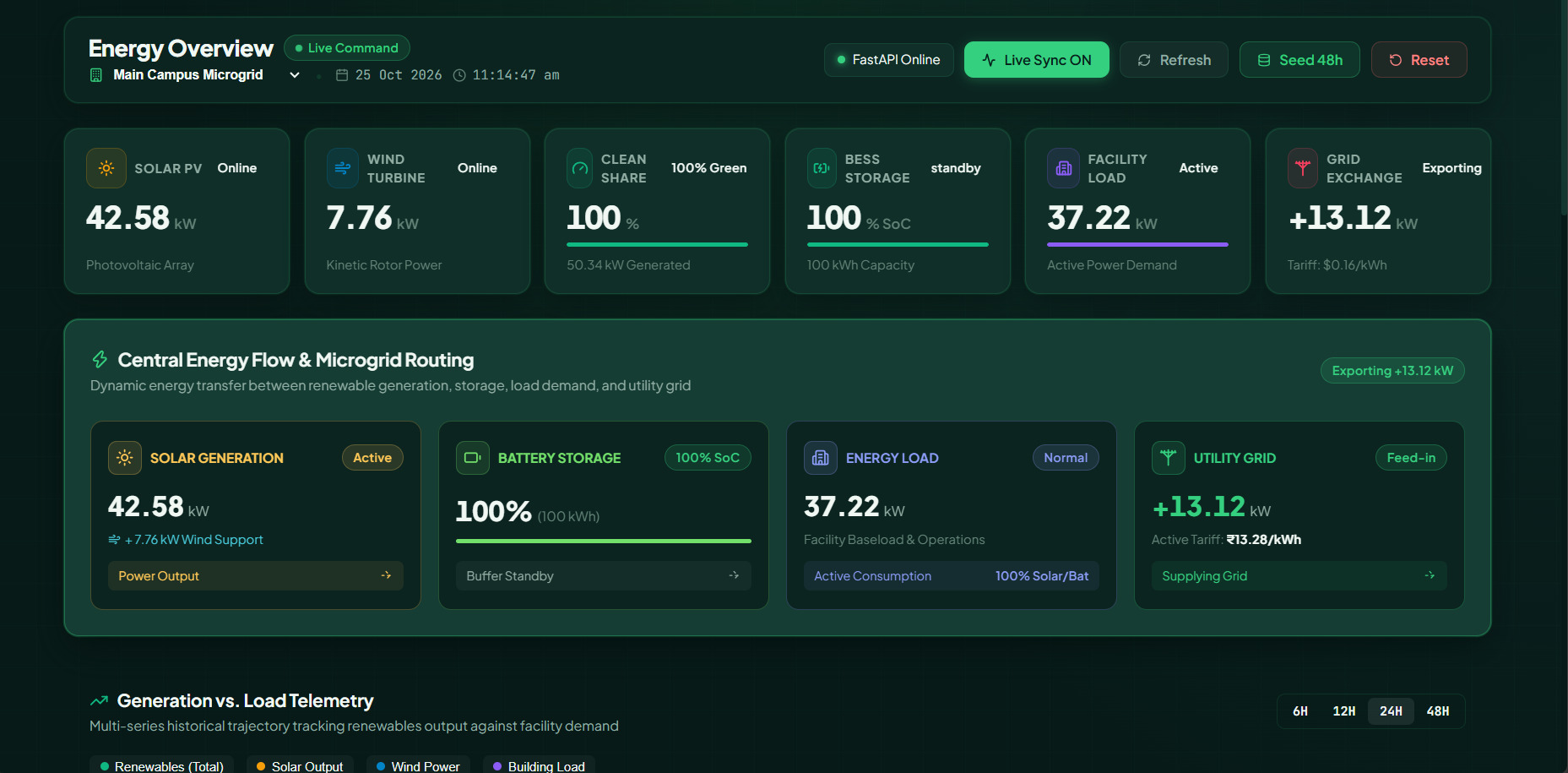The width and height of the screenshot is (1568, 773).
Task: Toggle Renewables (Total) series in chart legend
Action: 161,765
